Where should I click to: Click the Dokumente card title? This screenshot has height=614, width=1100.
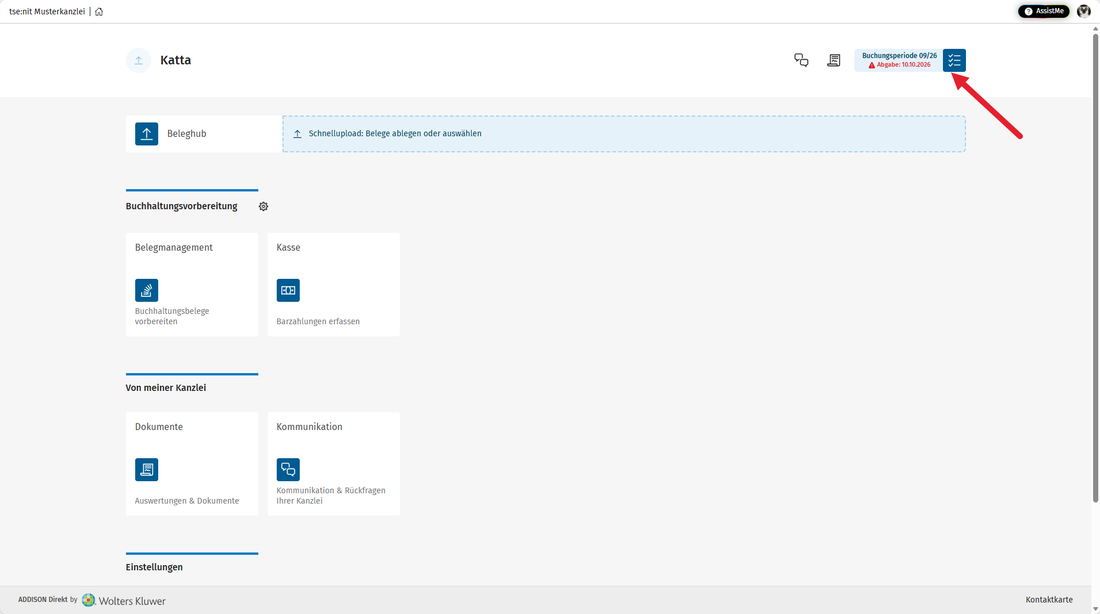(x=159, y=427)
